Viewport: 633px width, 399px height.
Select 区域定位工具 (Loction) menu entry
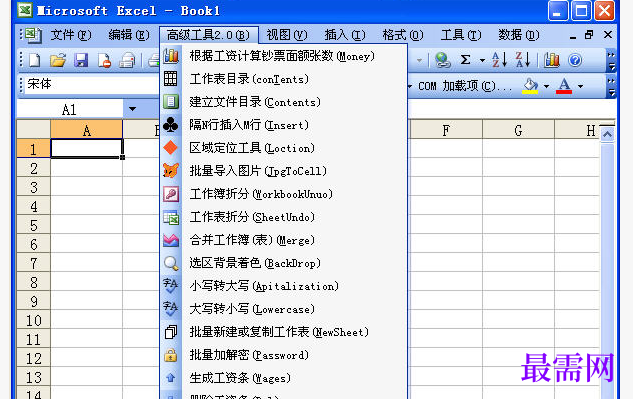pos(283,148)
